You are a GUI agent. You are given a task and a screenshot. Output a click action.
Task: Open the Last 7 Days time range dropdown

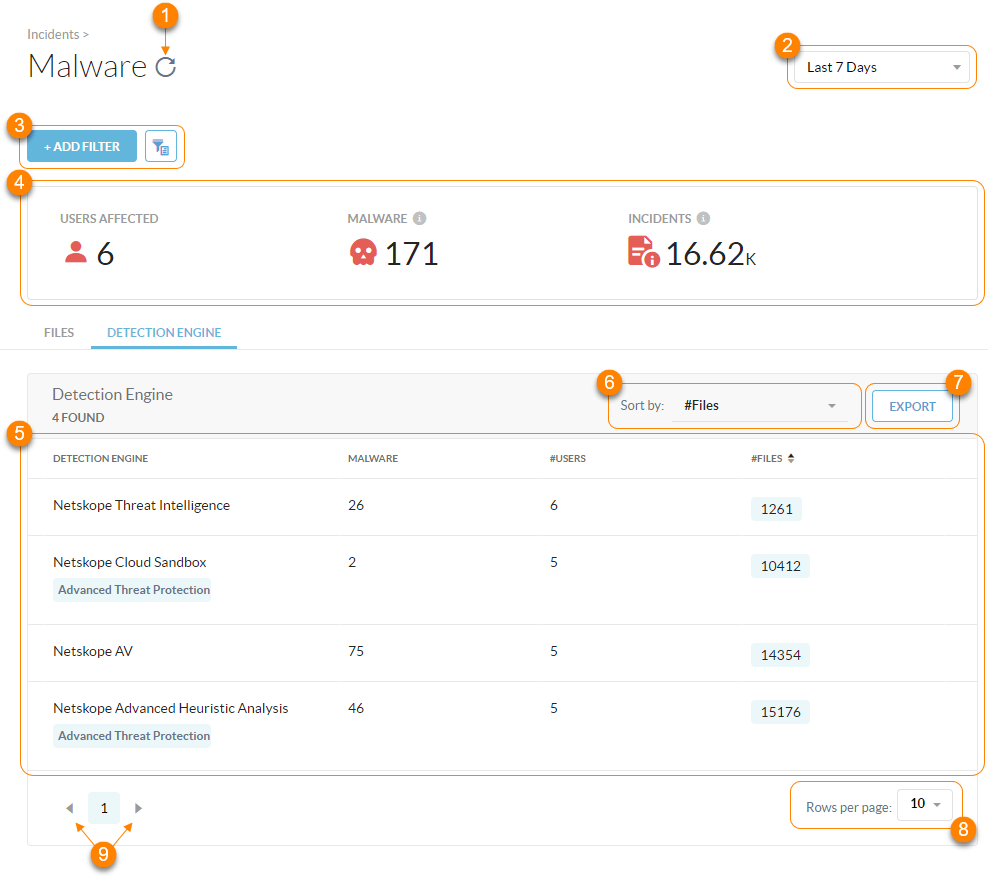tap(883, 67)
